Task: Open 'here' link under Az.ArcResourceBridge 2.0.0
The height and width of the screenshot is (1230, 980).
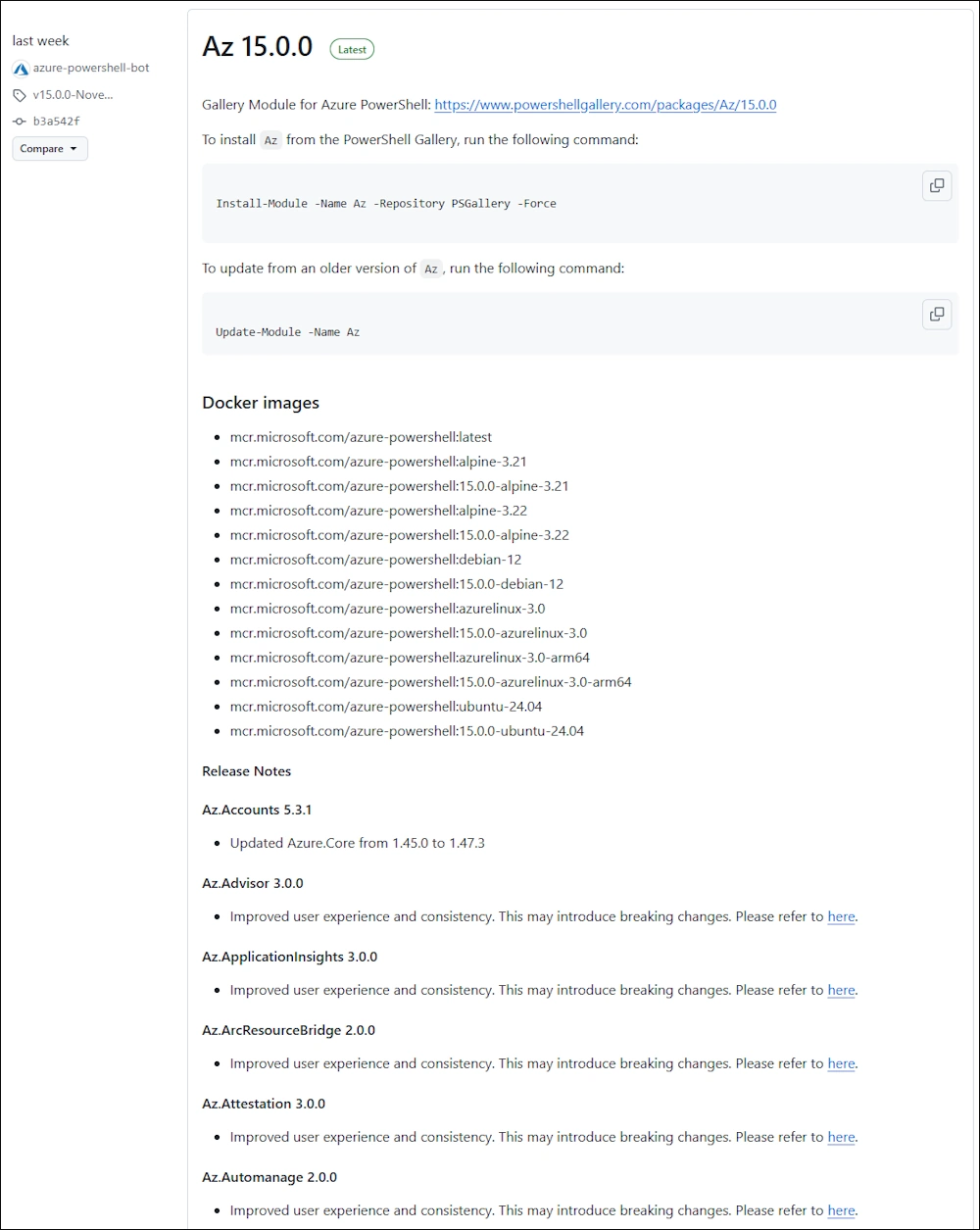Action: pyautogui.click(x=841, y=1064)
